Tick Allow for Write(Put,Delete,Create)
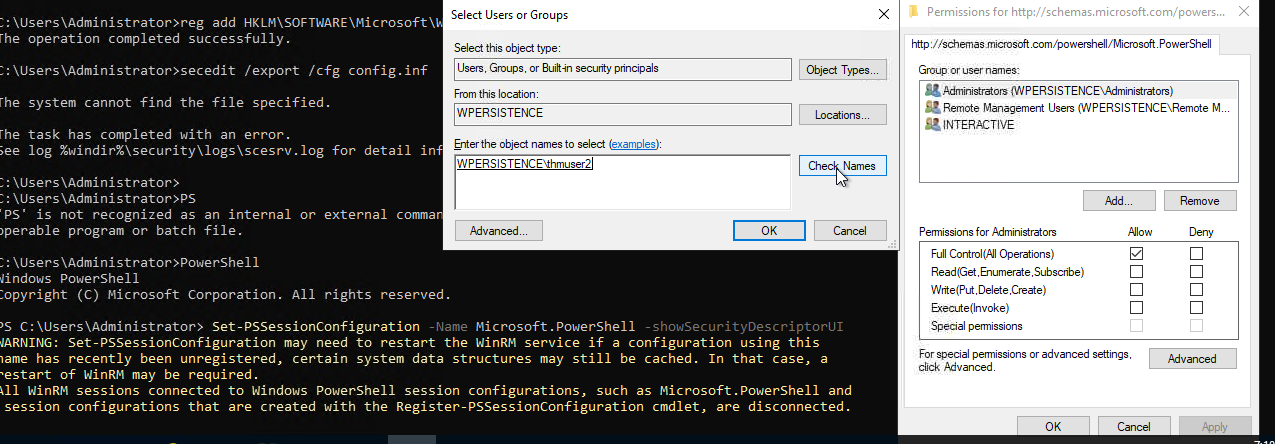Screen dimensions: 1275x444 pos(1137,290)
